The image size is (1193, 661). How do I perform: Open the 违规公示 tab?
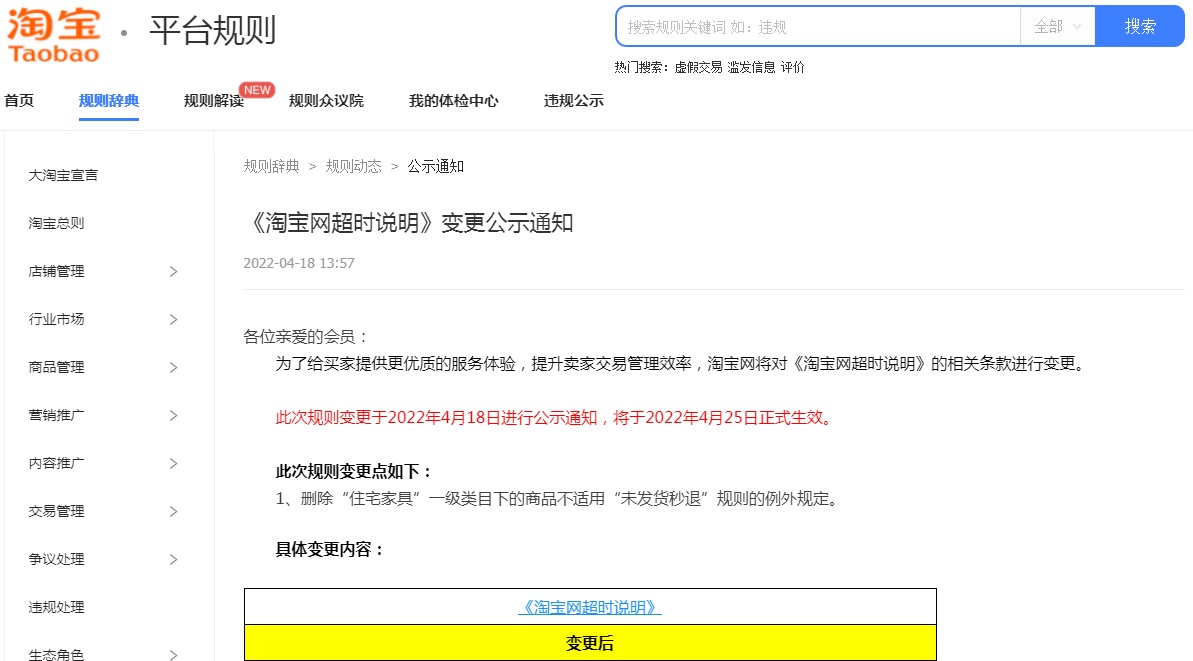tap(573, 101)
